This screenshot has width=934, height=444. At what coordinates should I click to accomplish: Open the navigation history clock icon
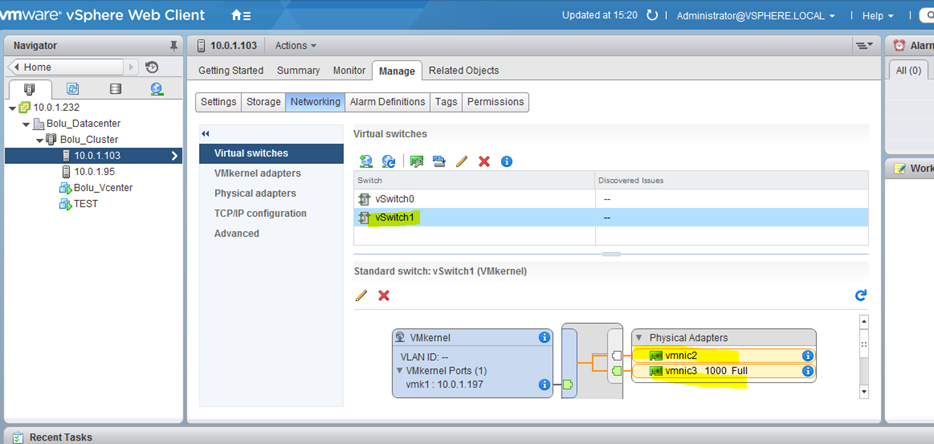pos(152,67)
